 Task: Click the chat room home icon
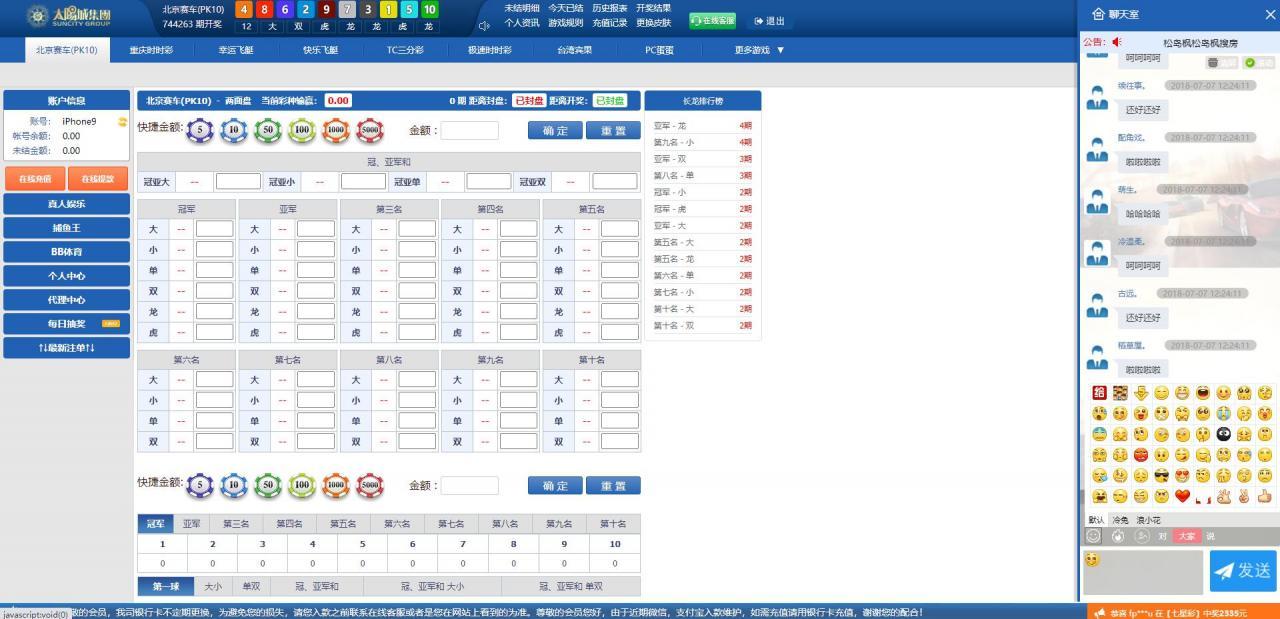click(1097, 14)
